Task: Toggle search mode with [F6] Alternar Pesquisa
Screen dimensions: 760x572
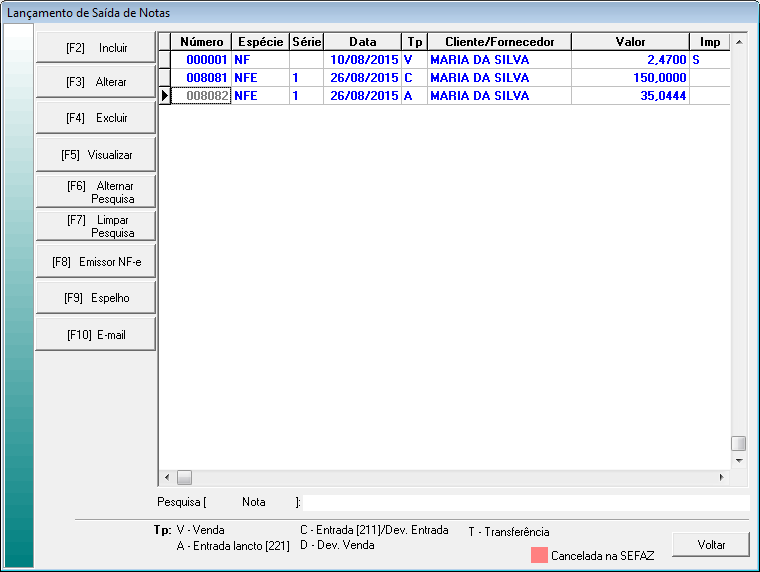Action: point(96,192)
